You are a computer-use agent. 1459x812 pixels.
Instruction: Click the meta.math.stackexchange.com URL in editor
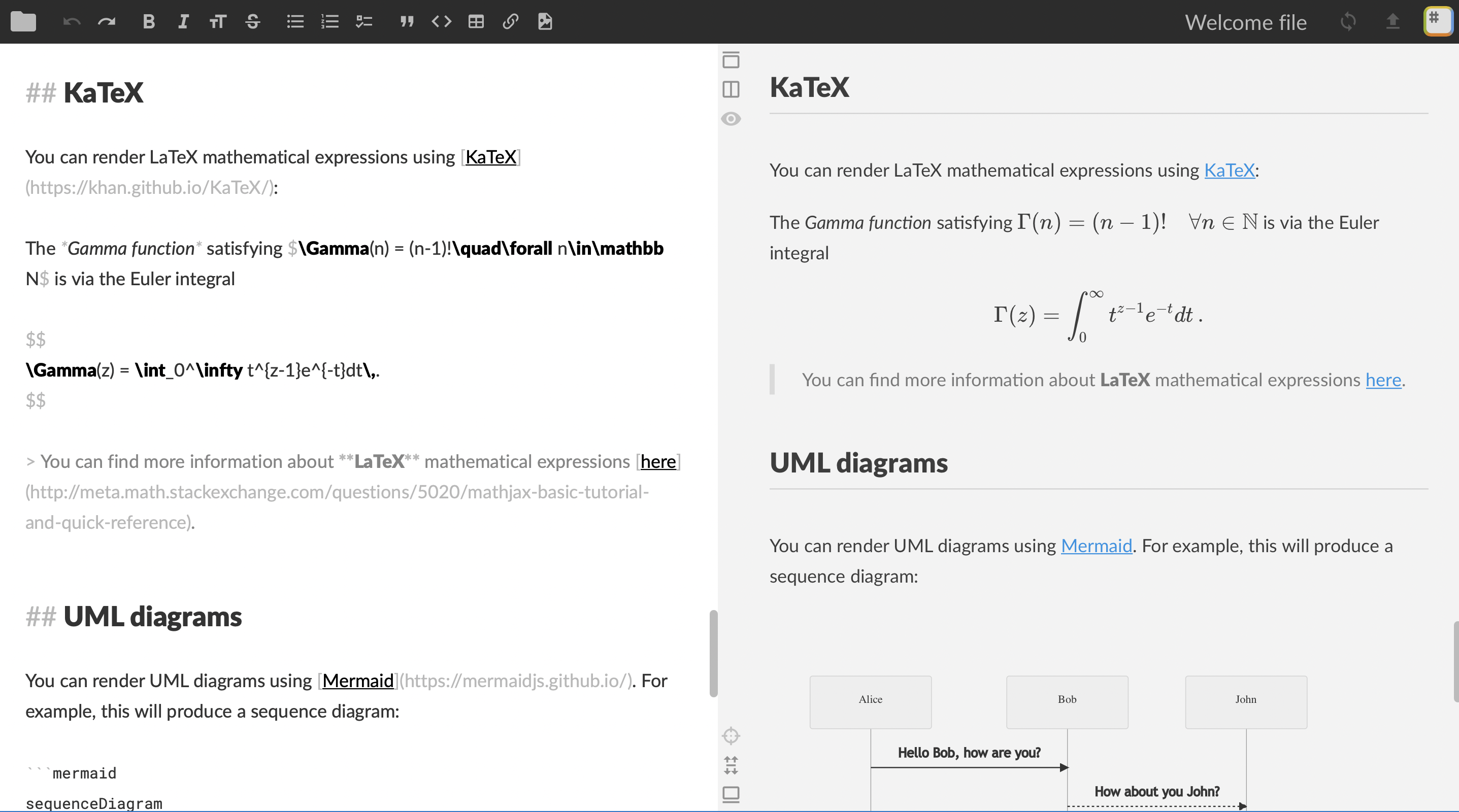coord(337,507)
